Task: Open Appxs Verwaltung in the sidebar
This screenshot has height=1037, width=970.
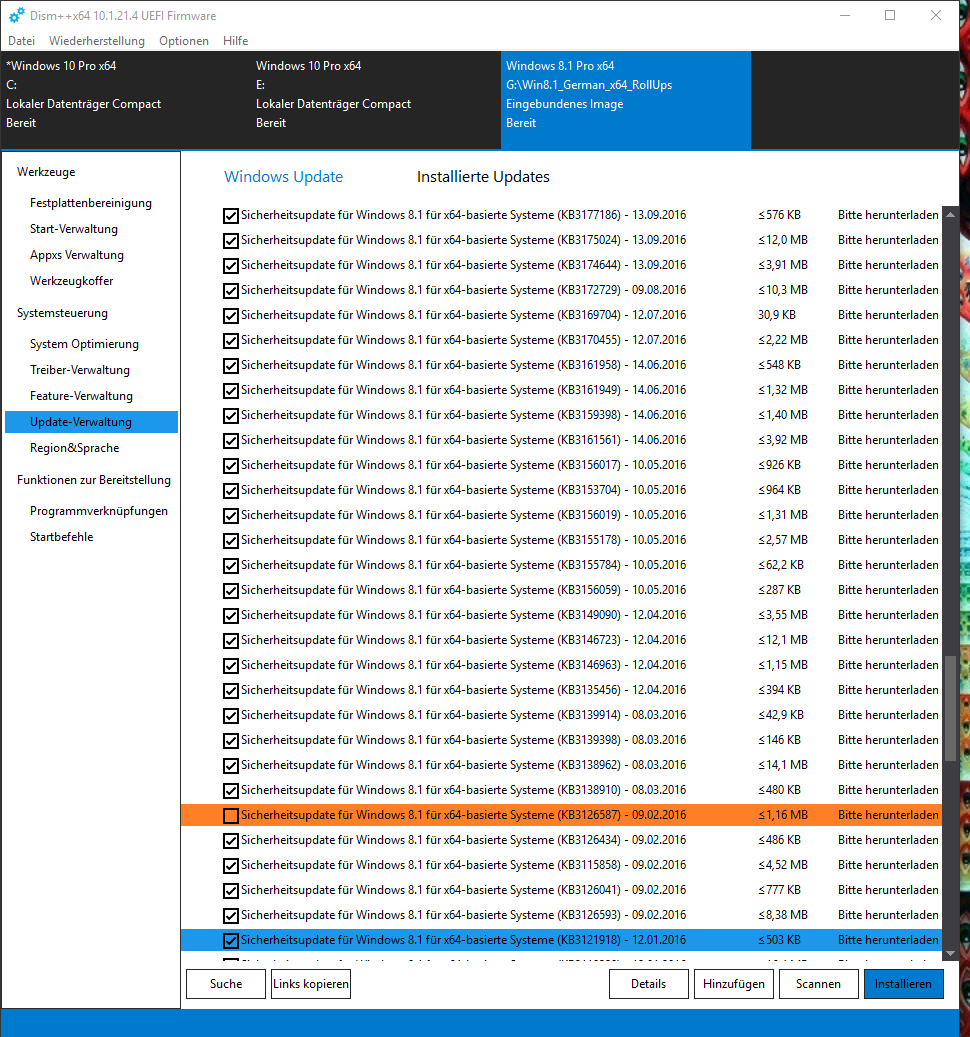Action: (x=77, y=255)
